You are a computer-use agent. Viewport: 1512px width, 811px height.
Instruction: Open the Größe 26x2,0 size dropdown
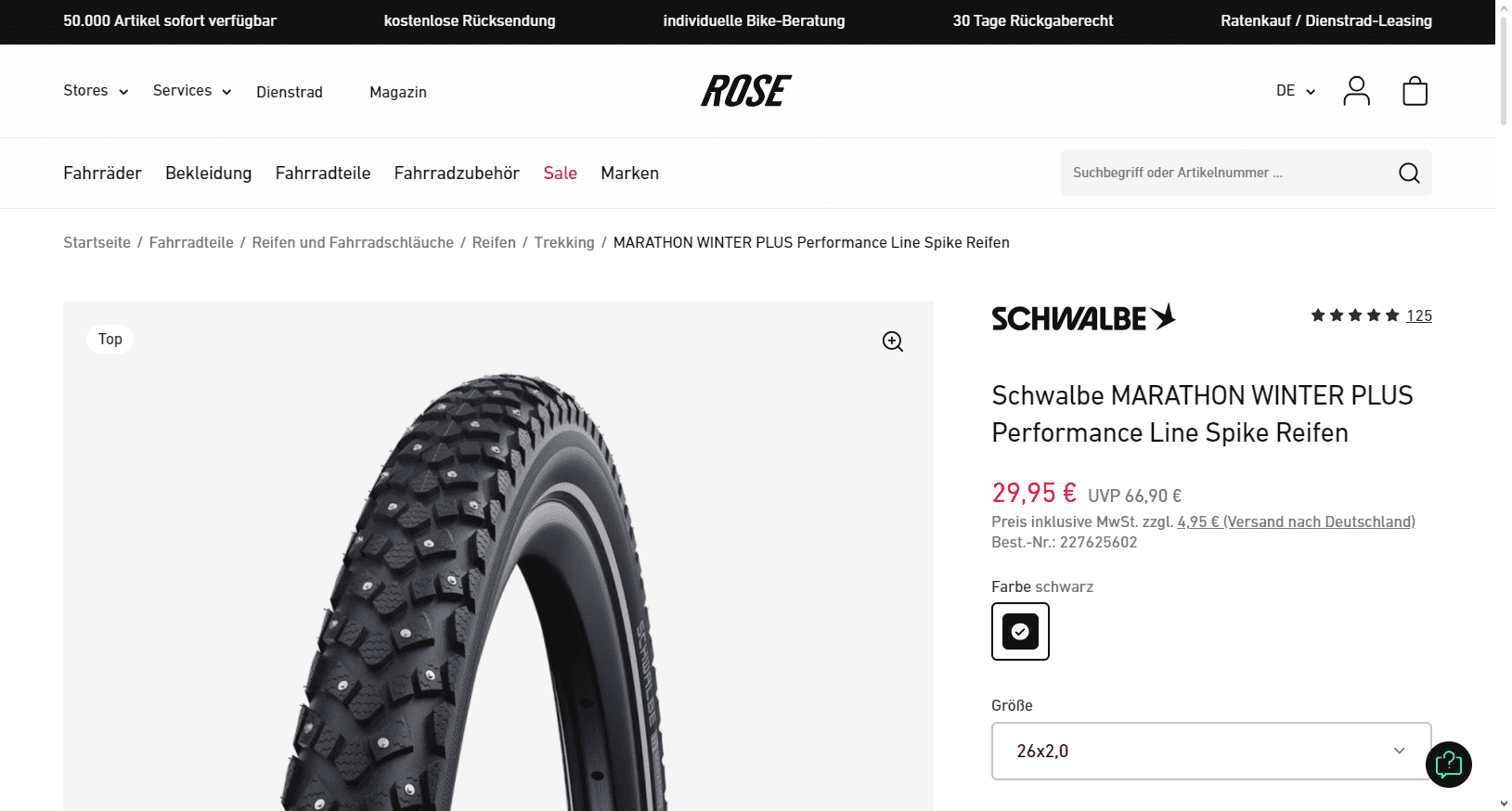coord(1210,752)
